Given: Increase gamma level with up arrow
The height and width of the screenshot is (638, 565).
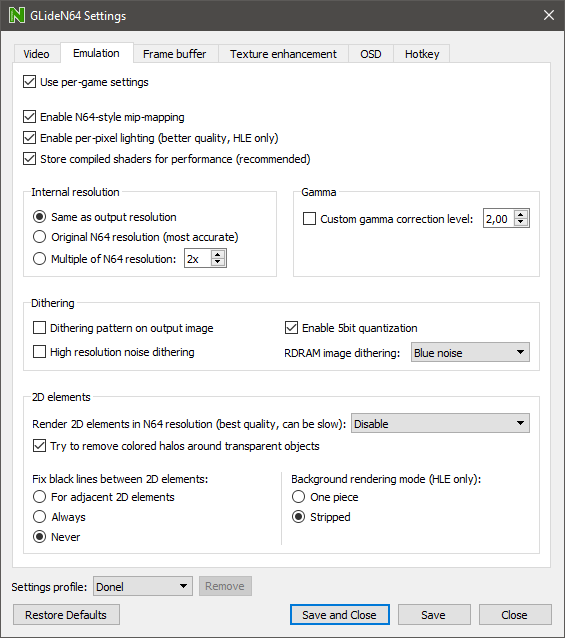Looking at the screenshot, I should pyautogui.click(x=521, y=214).
